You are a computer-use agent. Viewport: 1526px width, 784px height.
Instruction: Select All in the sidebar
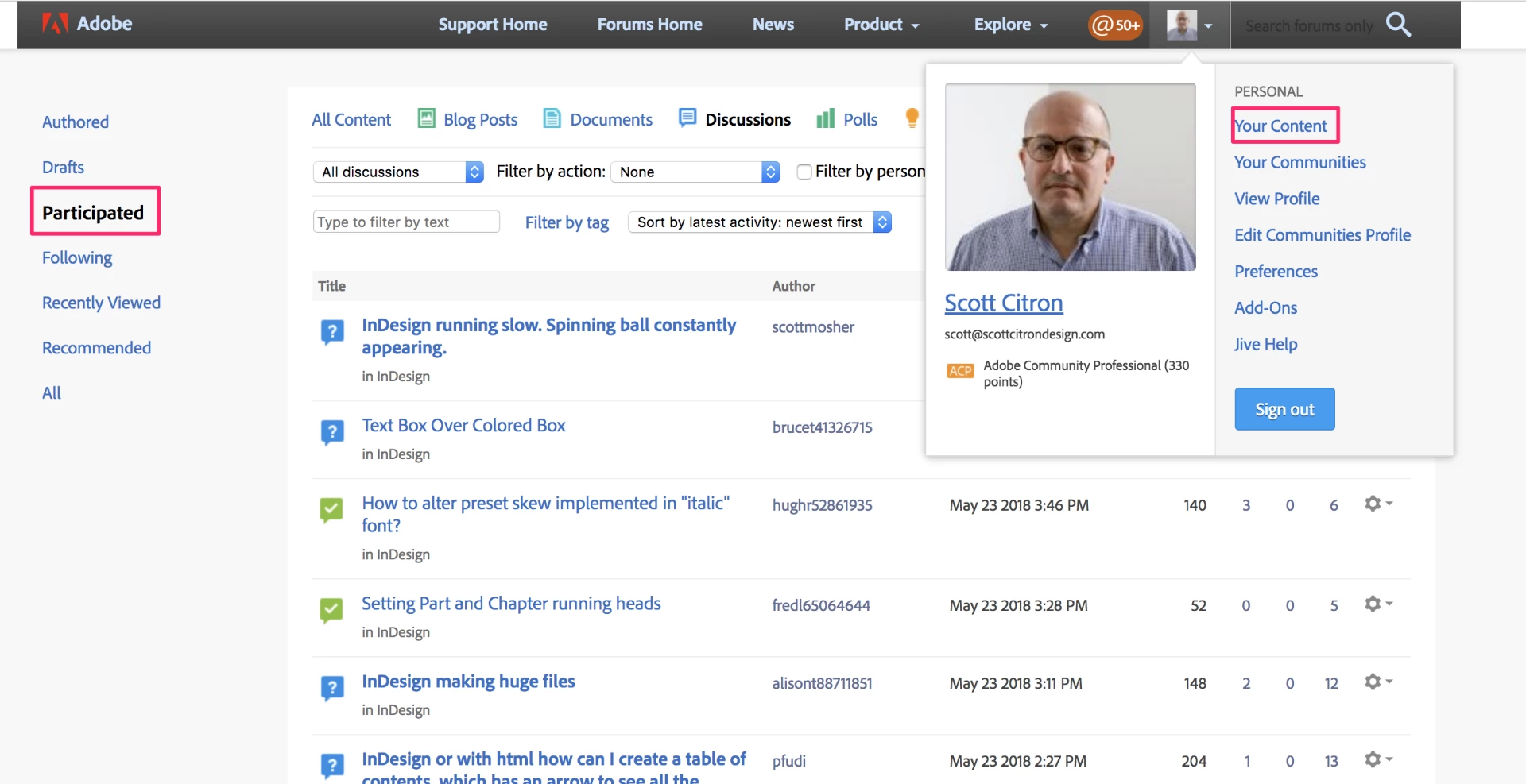coord(52,393)
